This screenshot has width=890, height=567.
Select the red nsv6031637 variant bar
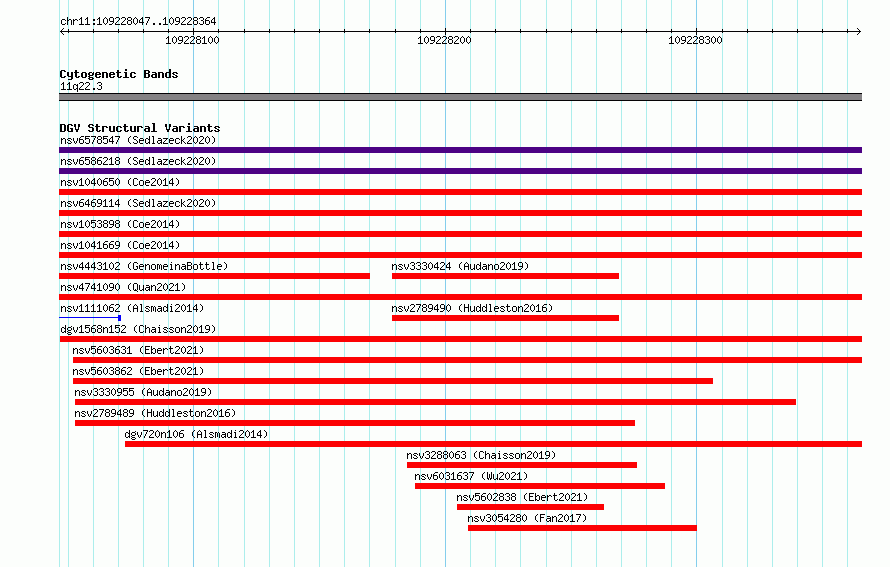(540, 486)
